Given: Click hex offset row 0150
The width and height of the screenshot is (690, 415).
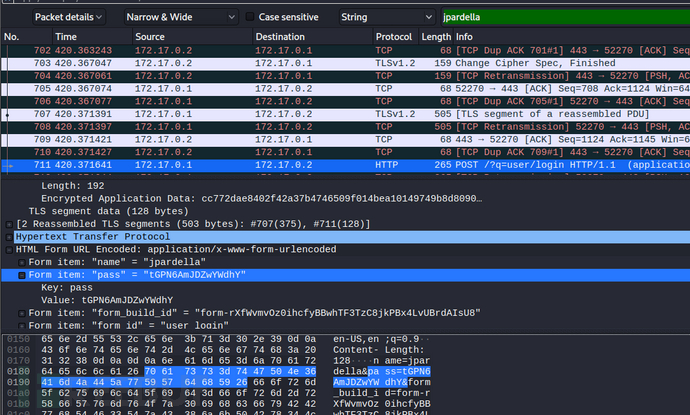Looking at the screenshot, I should tap(18, 339).
